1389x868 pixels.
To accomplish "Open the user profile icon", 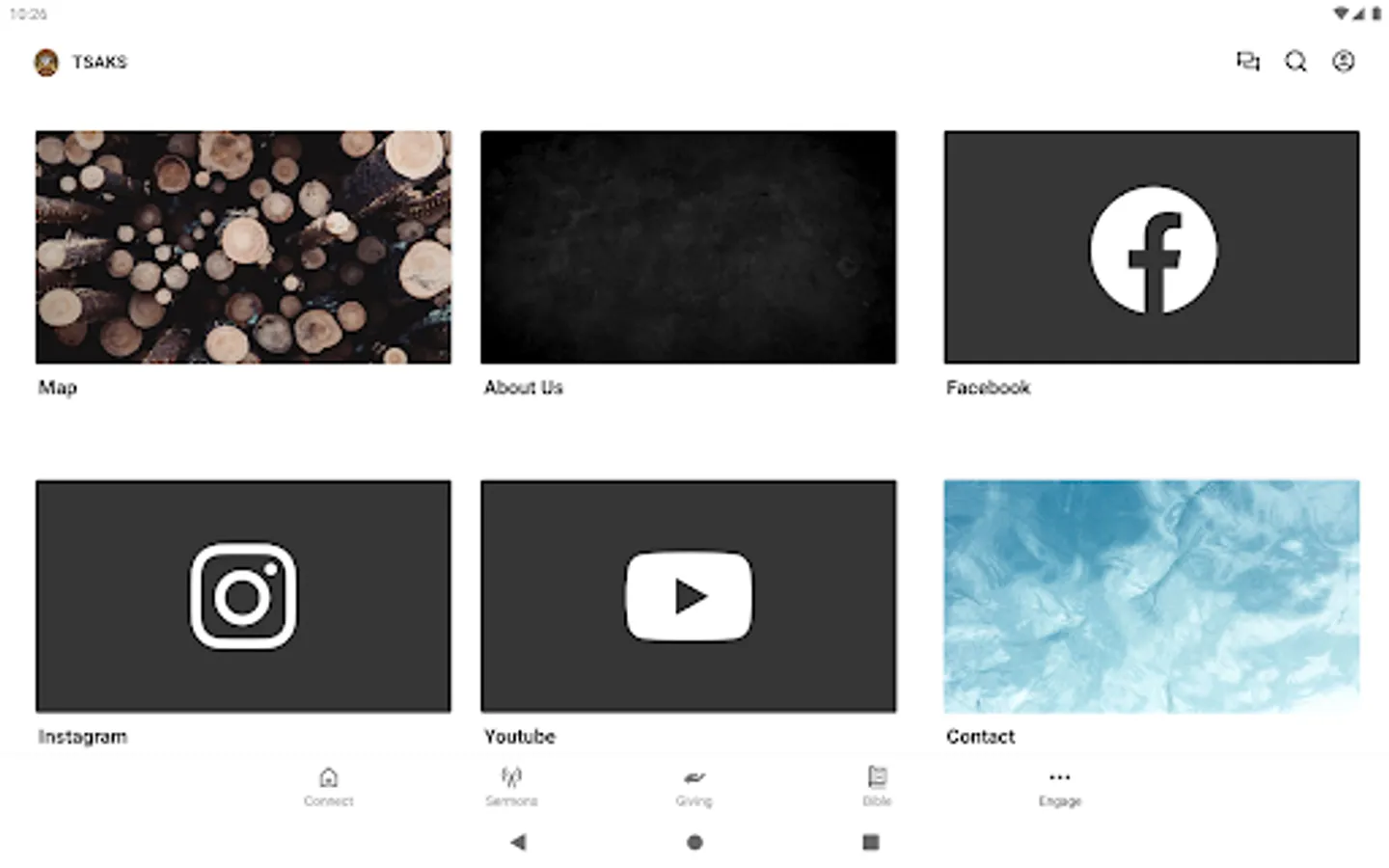I will click(1344, 62).
